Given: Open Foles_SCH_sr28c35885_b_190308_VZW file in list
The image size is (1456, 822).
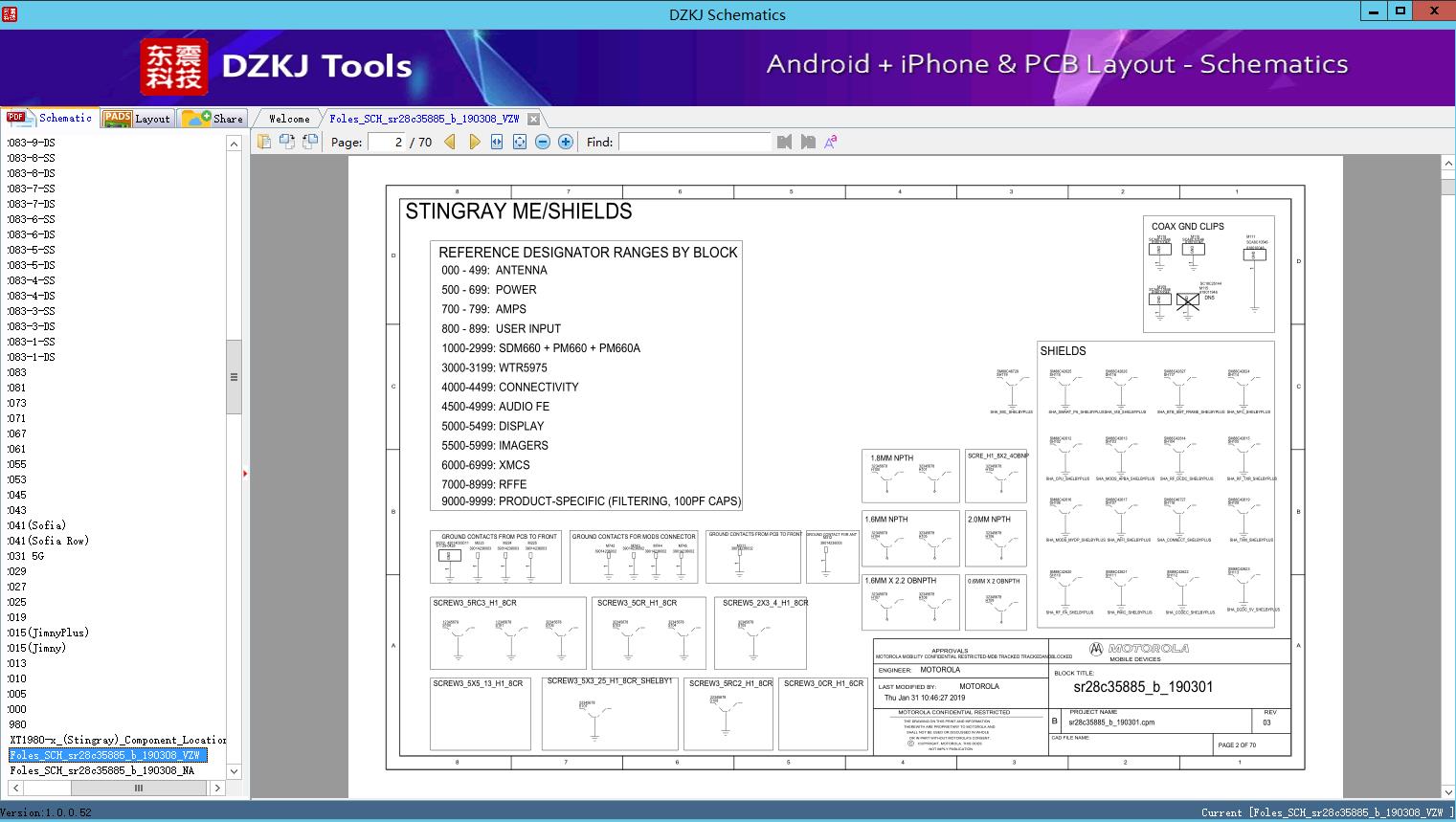Looking at the screenshot, I should (107, 755).
